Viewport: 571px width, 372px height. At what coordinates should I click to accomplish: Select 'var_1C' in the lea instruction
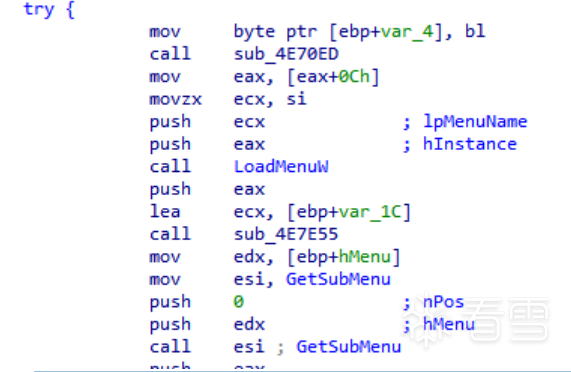[370, 212]
